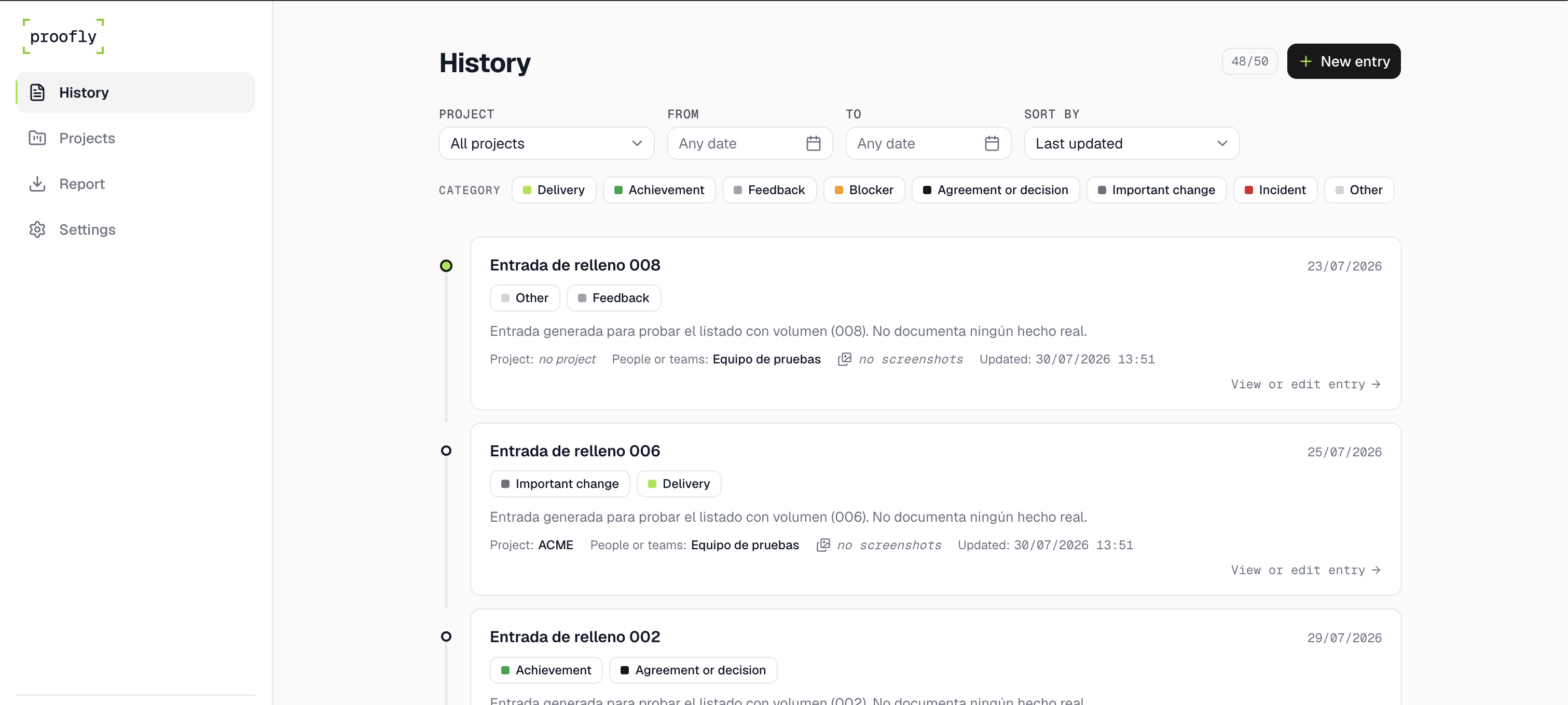Click the Report download icon

click(x=37, y=184)
